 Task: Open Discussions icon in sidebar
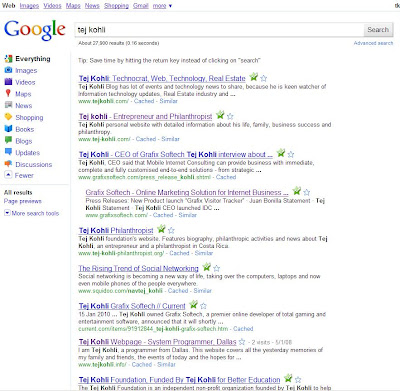click(8, 164)
